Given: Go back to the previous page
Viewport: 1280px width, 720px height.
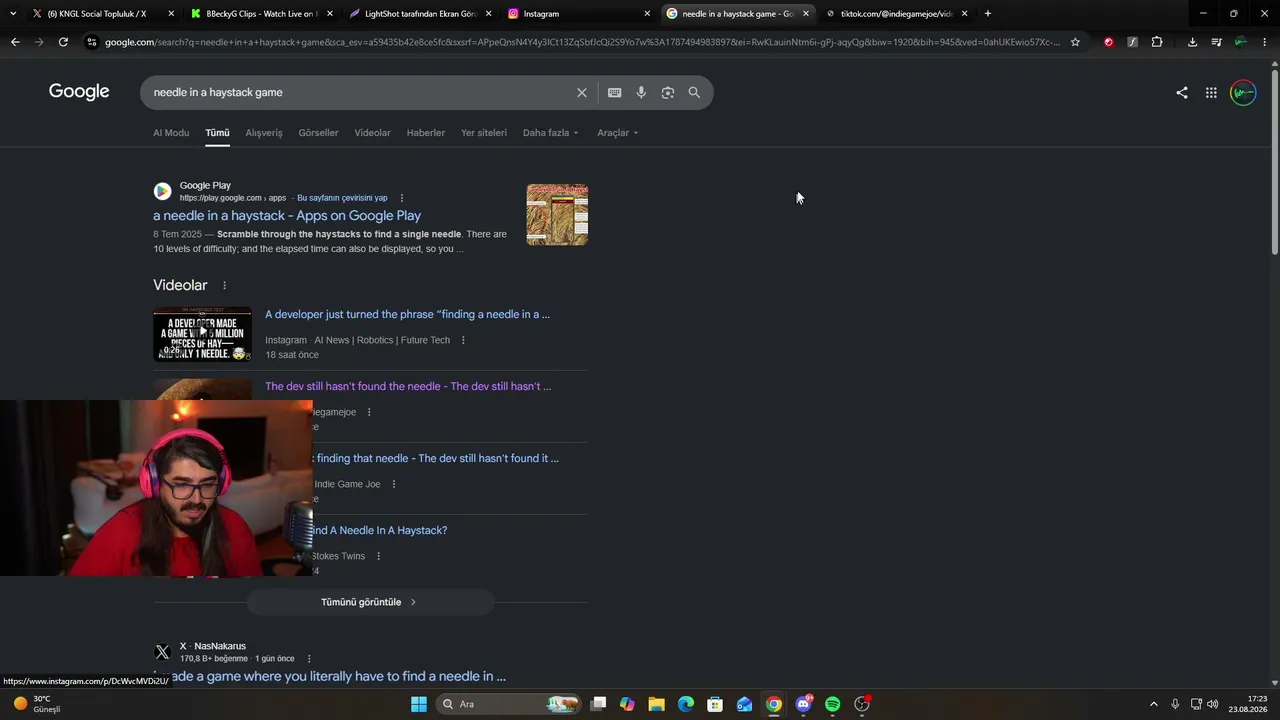Looking at the screenshot, I should click(x=15, y=42).
